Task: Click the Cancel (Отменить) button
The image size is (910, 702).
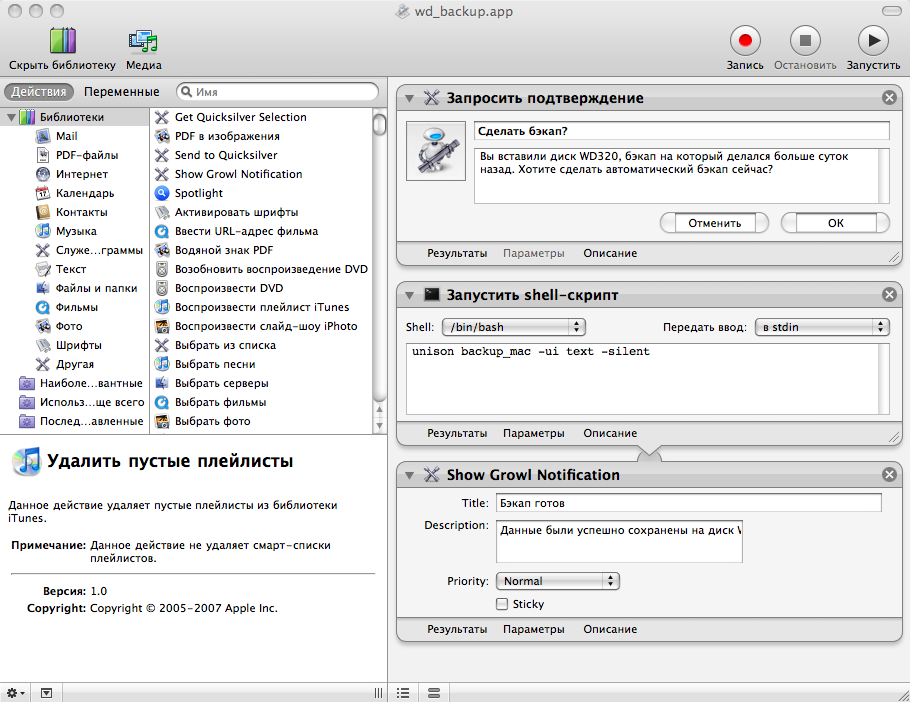Action: (x=714, y=223)
